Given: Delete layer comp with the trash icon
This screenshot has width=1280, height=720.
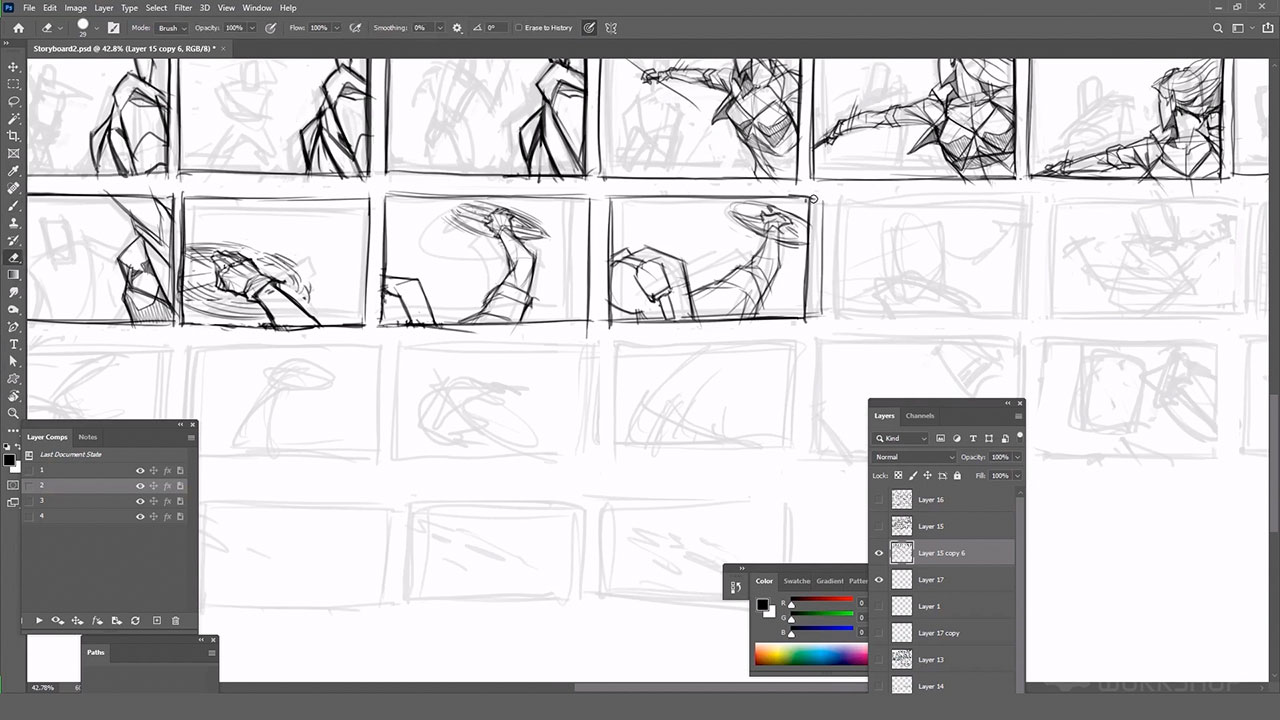Looking at the screenshot, I should [175, 621].
